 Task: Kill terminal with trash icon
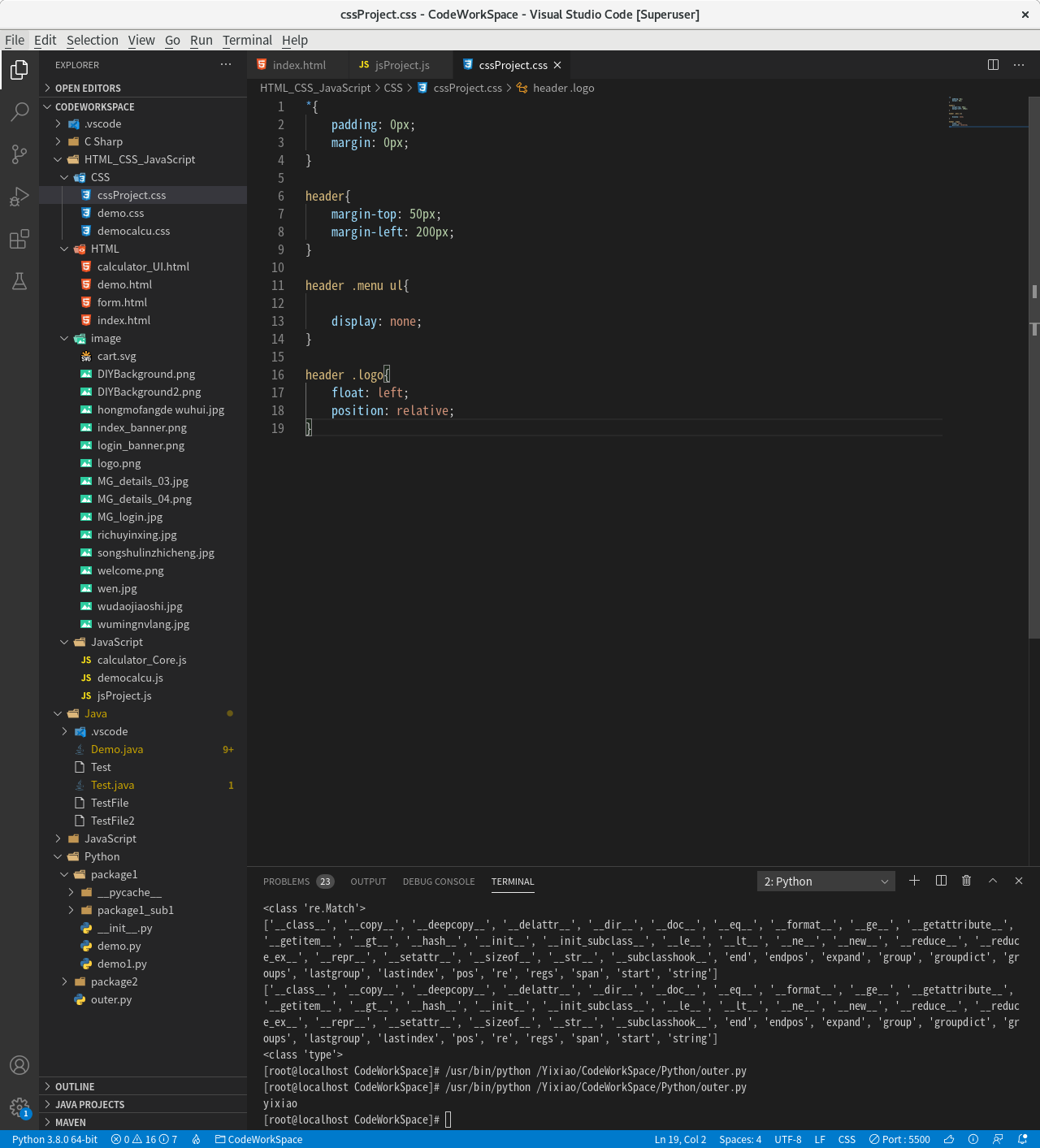[967, 881]
